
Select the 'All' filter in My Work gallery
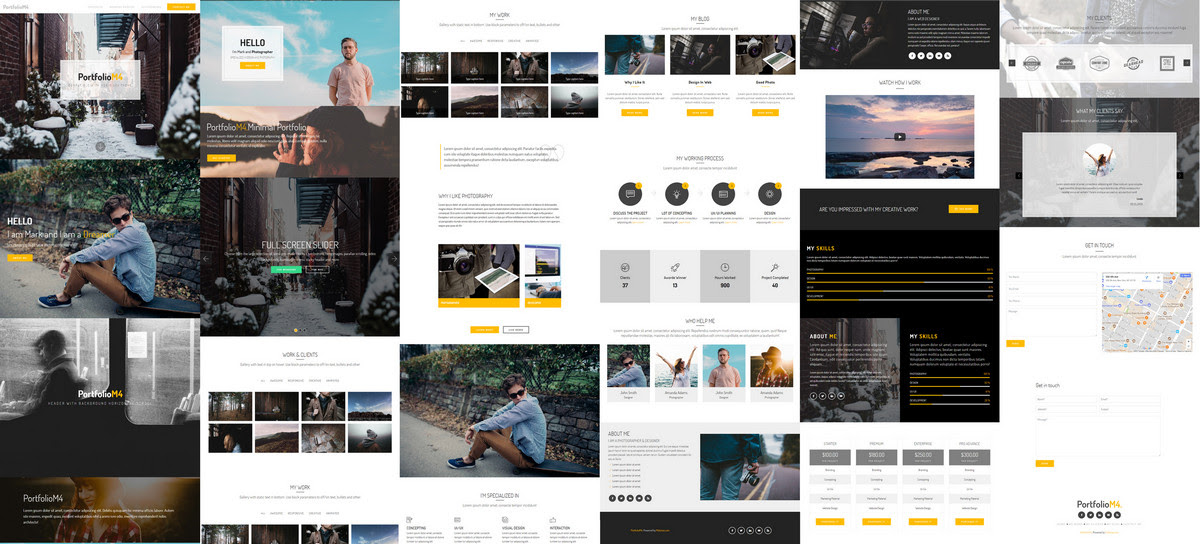(x=462, y=41)
